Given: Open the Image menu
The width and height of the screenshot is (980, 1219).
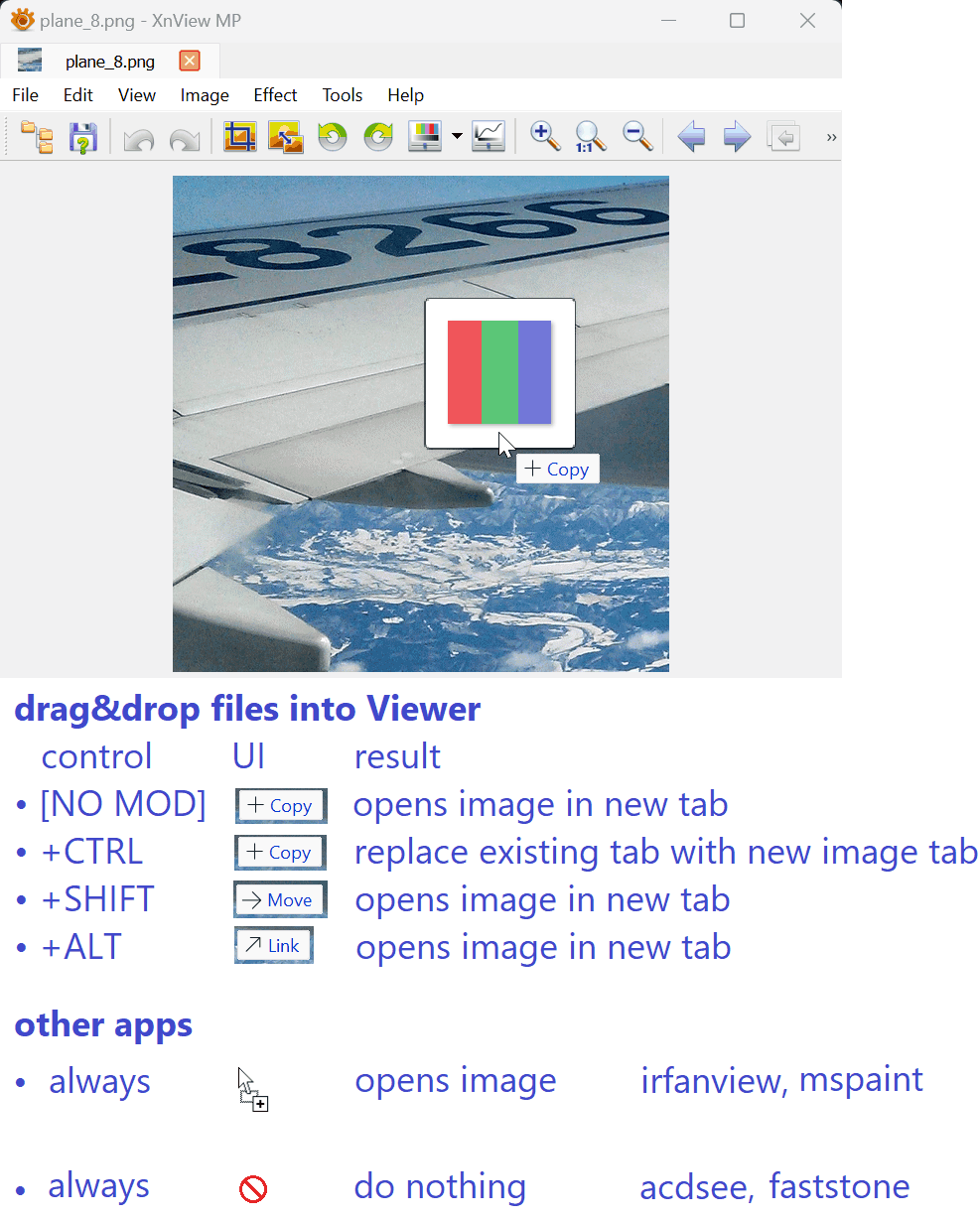Looking at the screenshot, I should pos(205,95).
